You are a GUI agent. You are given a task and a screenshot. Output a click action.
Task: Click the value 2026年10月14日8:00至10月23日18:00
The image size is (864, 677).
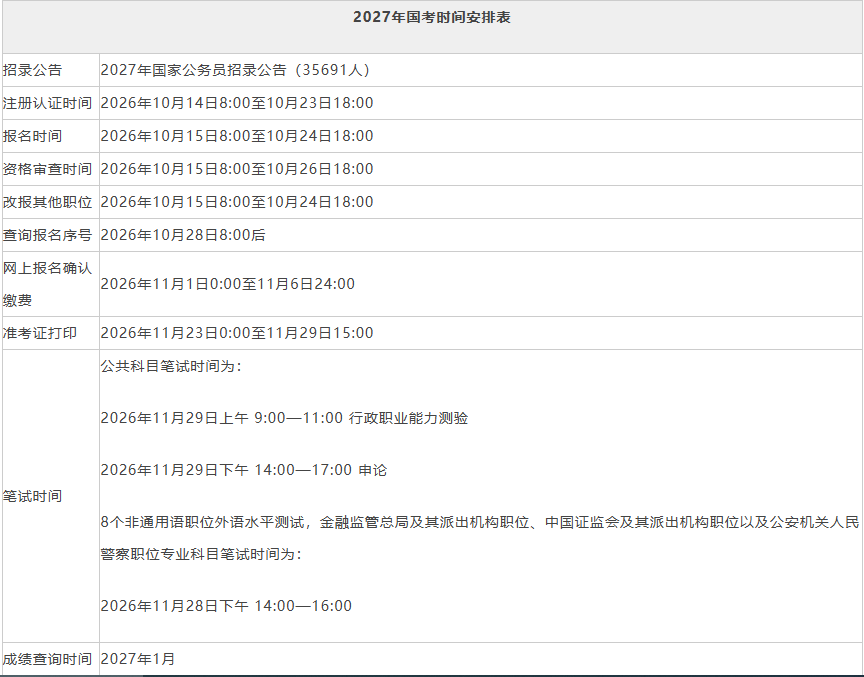point(237,103)
